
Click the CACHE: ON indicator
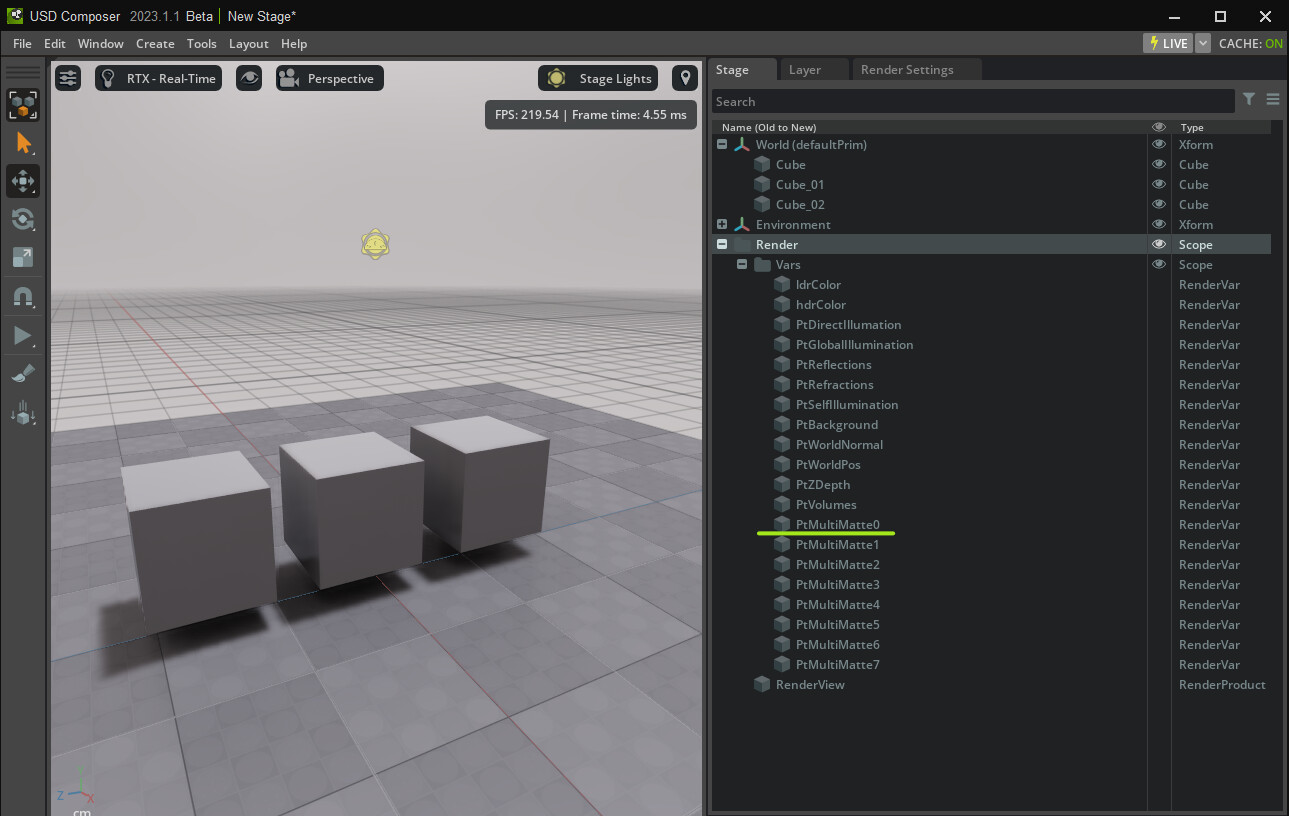coord(1251,43)
